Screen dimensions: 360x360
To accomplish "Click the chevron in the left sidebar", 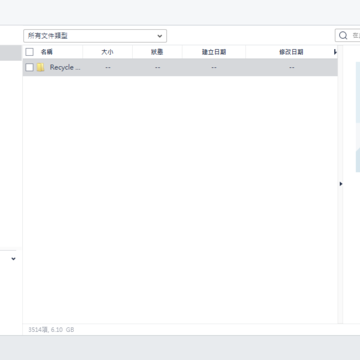I will (13, 259).
